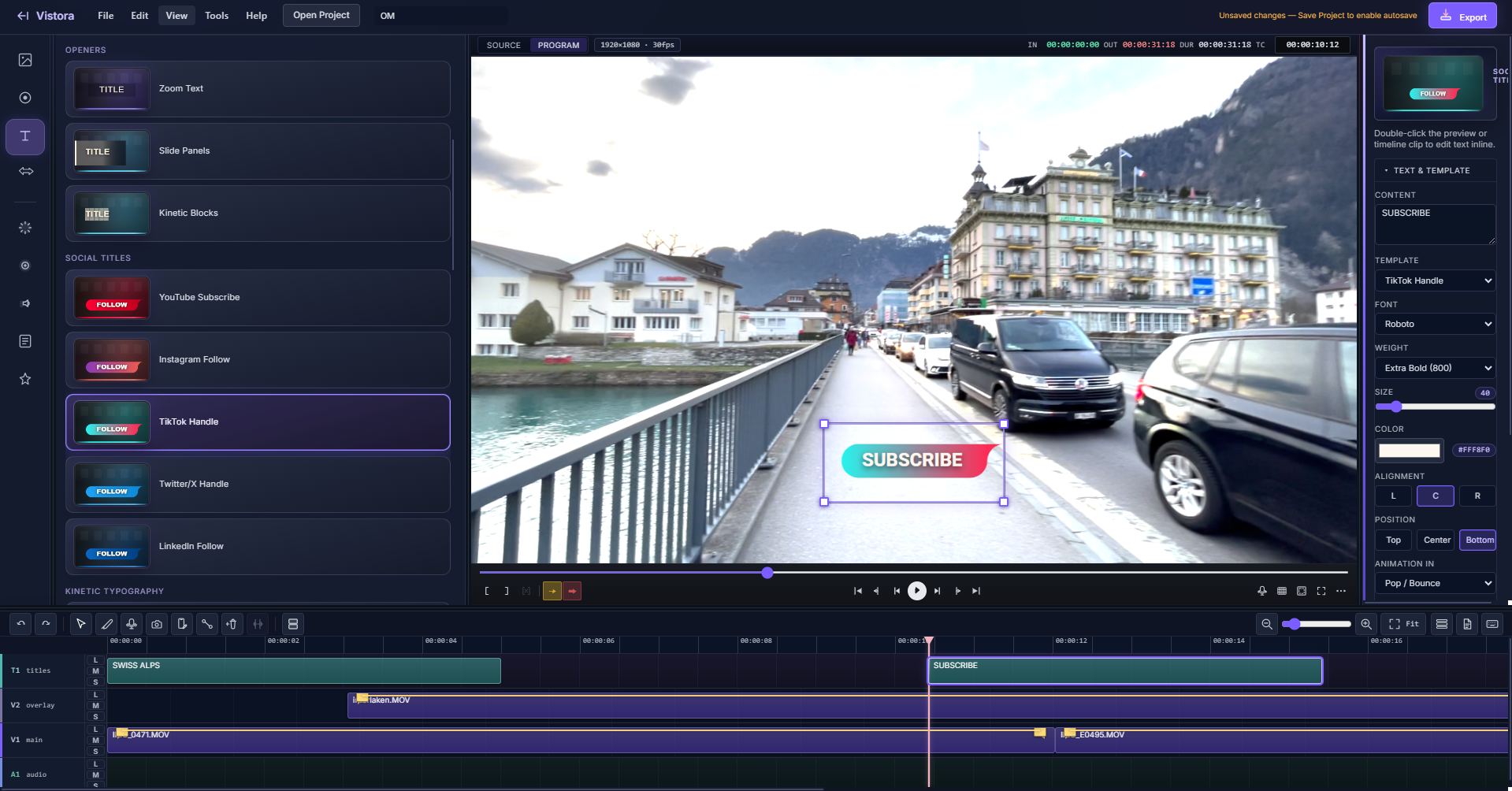Viewport: 1512px width, 791px height.
Task: Solo the V2 overlay track
Action: 96,717
